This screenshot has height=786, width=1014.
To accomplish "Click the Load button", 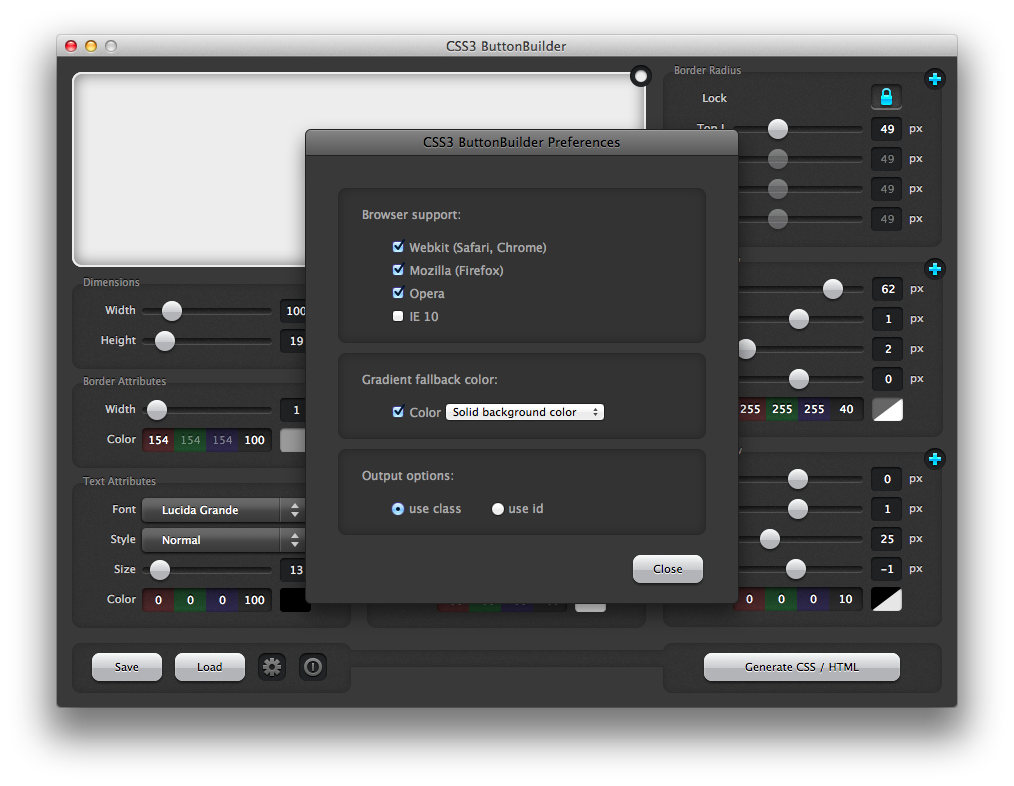I will tap(210, 667).
